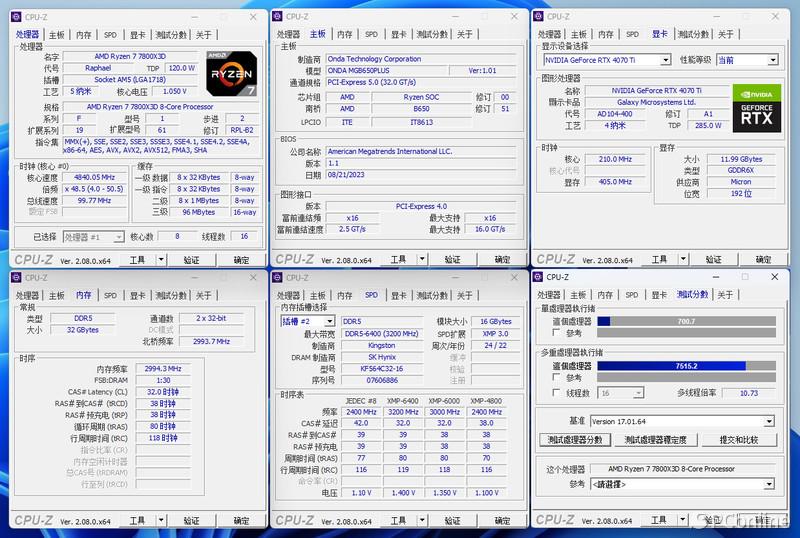The width and height of the screenshot is (800, 538).
Task: Switch to 关于 tab in the benchmark window
Action: point(725,295)
